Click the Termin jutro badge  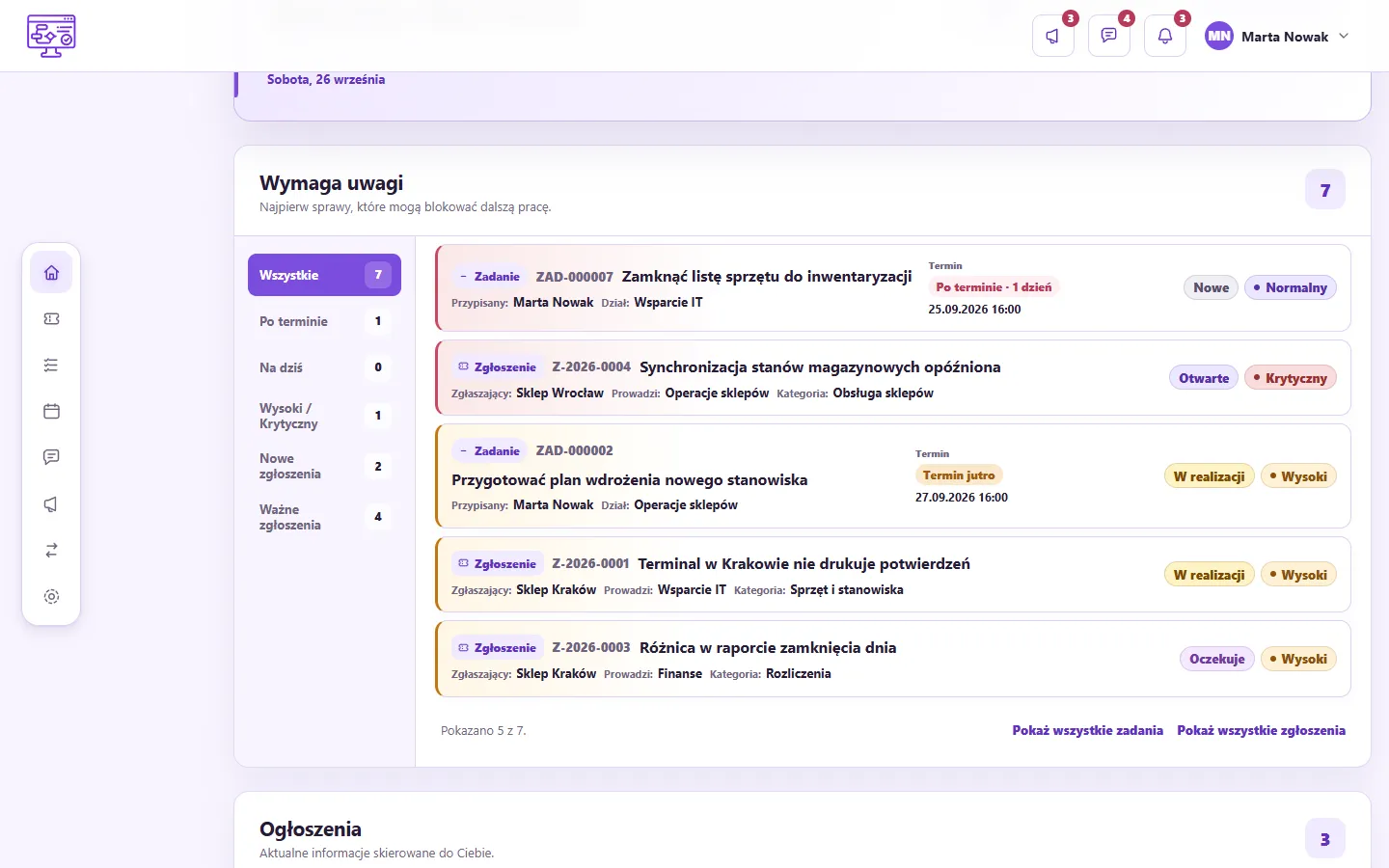click(x=959, y=475)
